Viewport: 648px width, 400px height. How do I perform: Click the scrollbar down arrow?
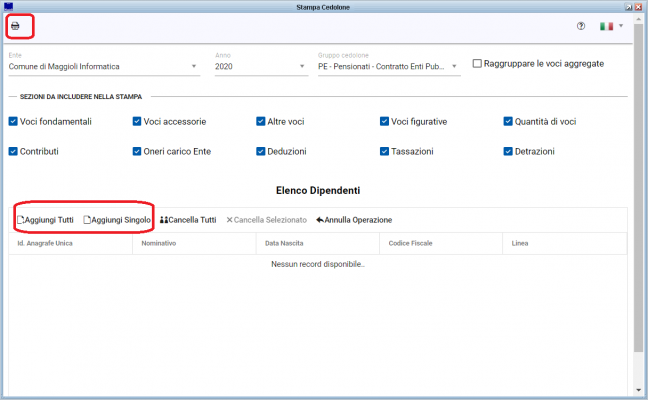(x=638, y=390)
